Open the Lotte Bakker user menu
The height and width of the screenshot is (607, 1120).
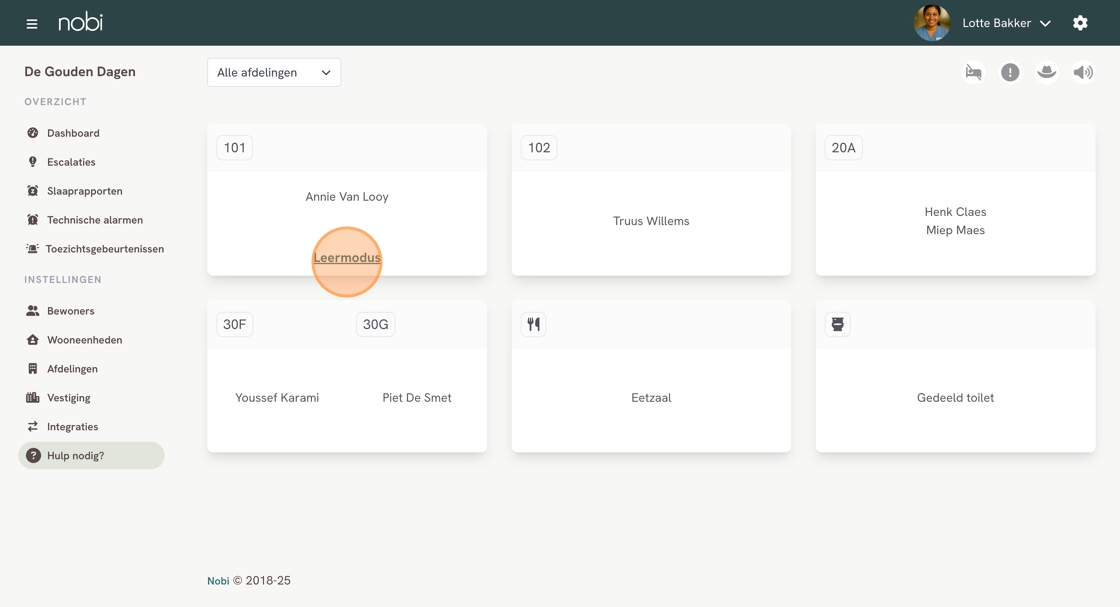pos(1006,23)
